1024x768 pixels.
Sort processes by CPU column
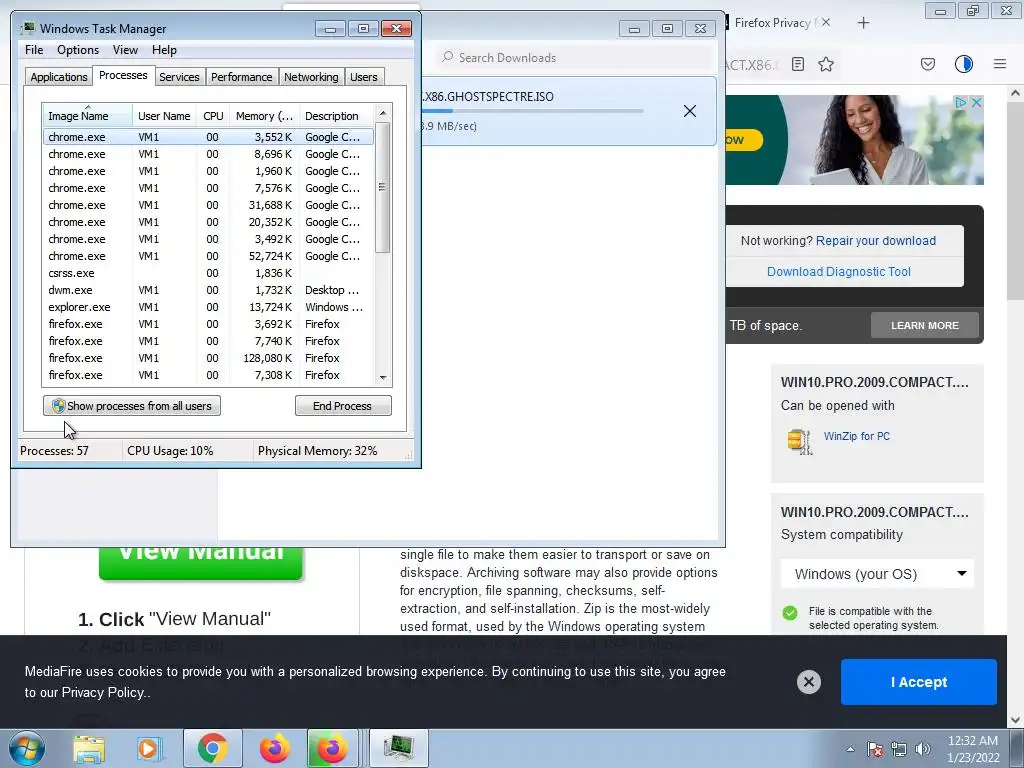[213, 116]
